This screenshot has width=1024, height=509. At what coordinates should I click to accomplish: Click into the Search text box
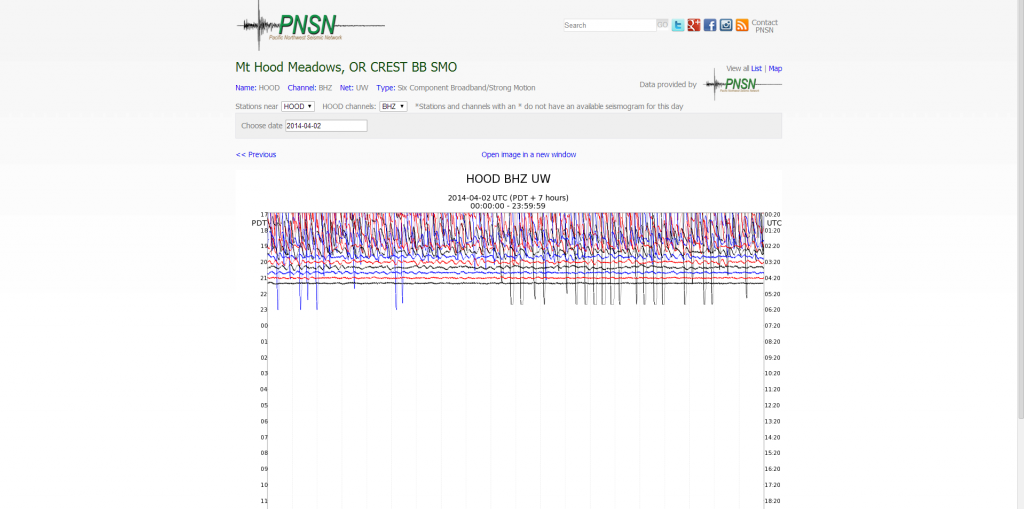click(609, 25)
